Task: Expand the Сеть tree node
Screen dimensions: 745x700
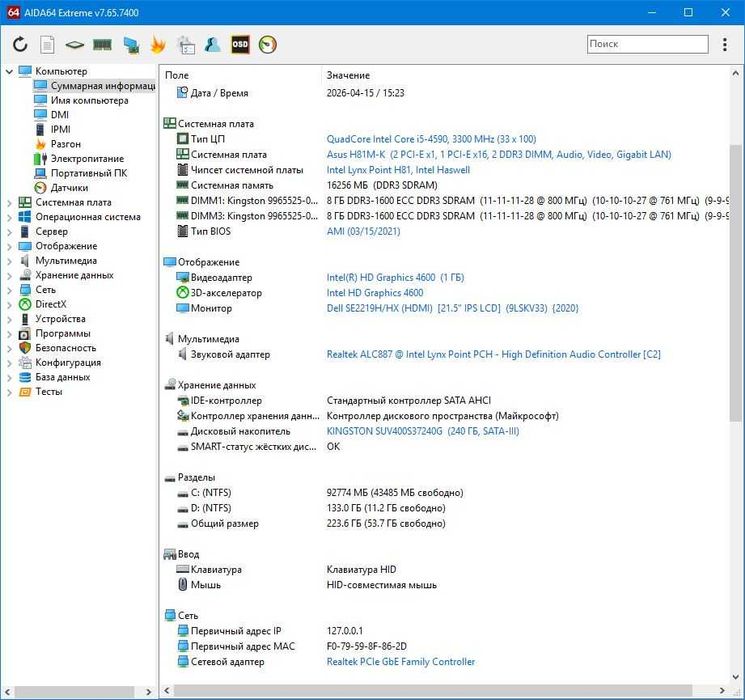Action: [9, 290]
